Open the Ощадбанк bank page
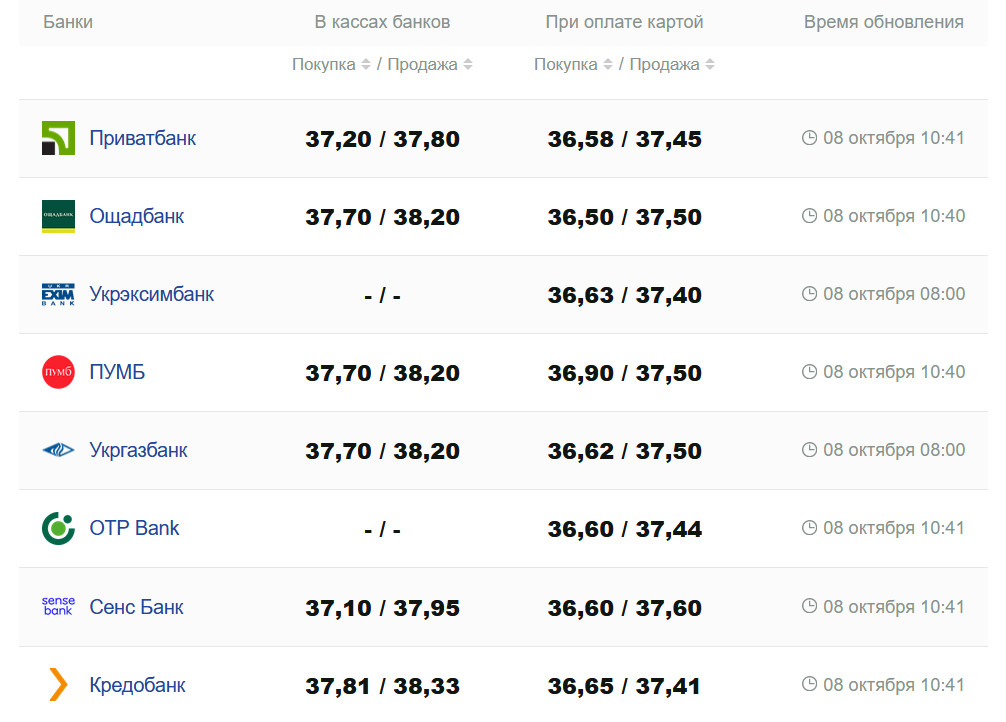Image resolution: width=1006 pixels, height=722 pixels. pos(136,216)
